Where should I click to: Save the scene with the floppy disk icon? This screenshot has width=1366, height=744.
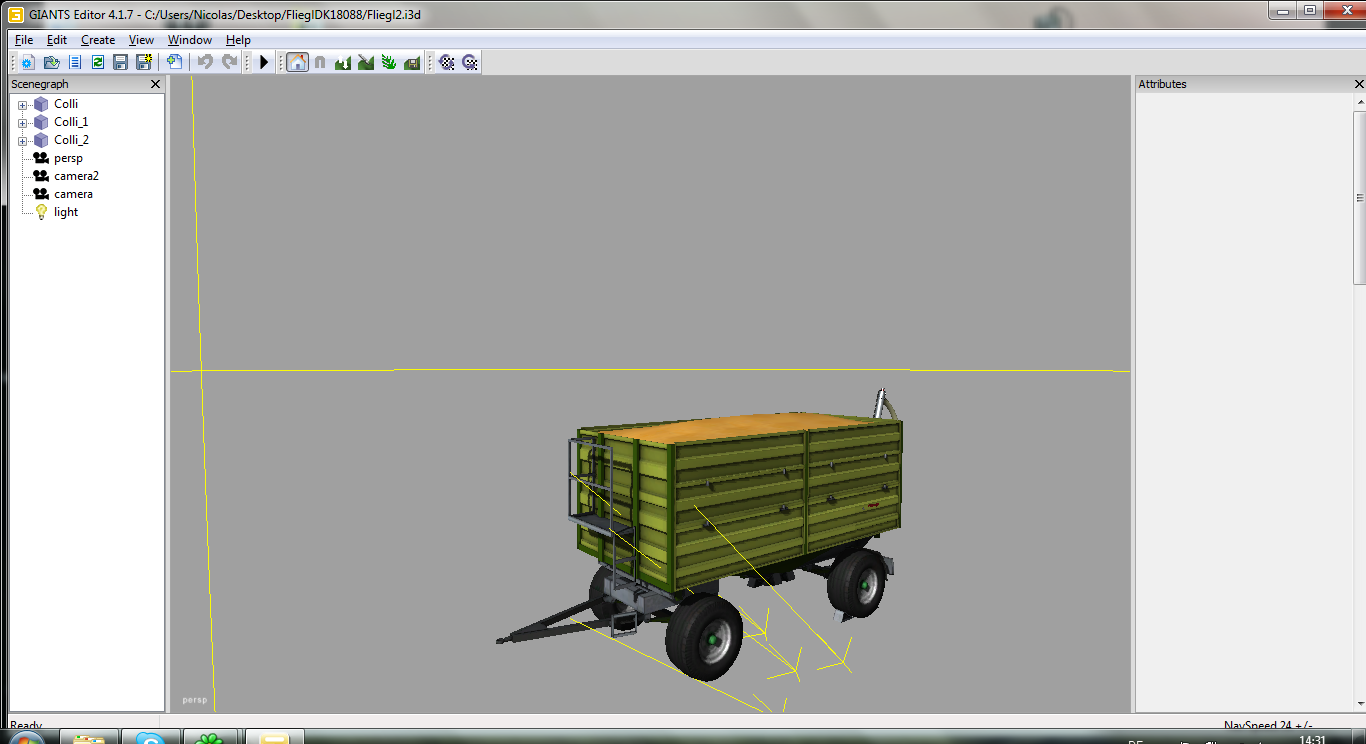pos(120,62)
